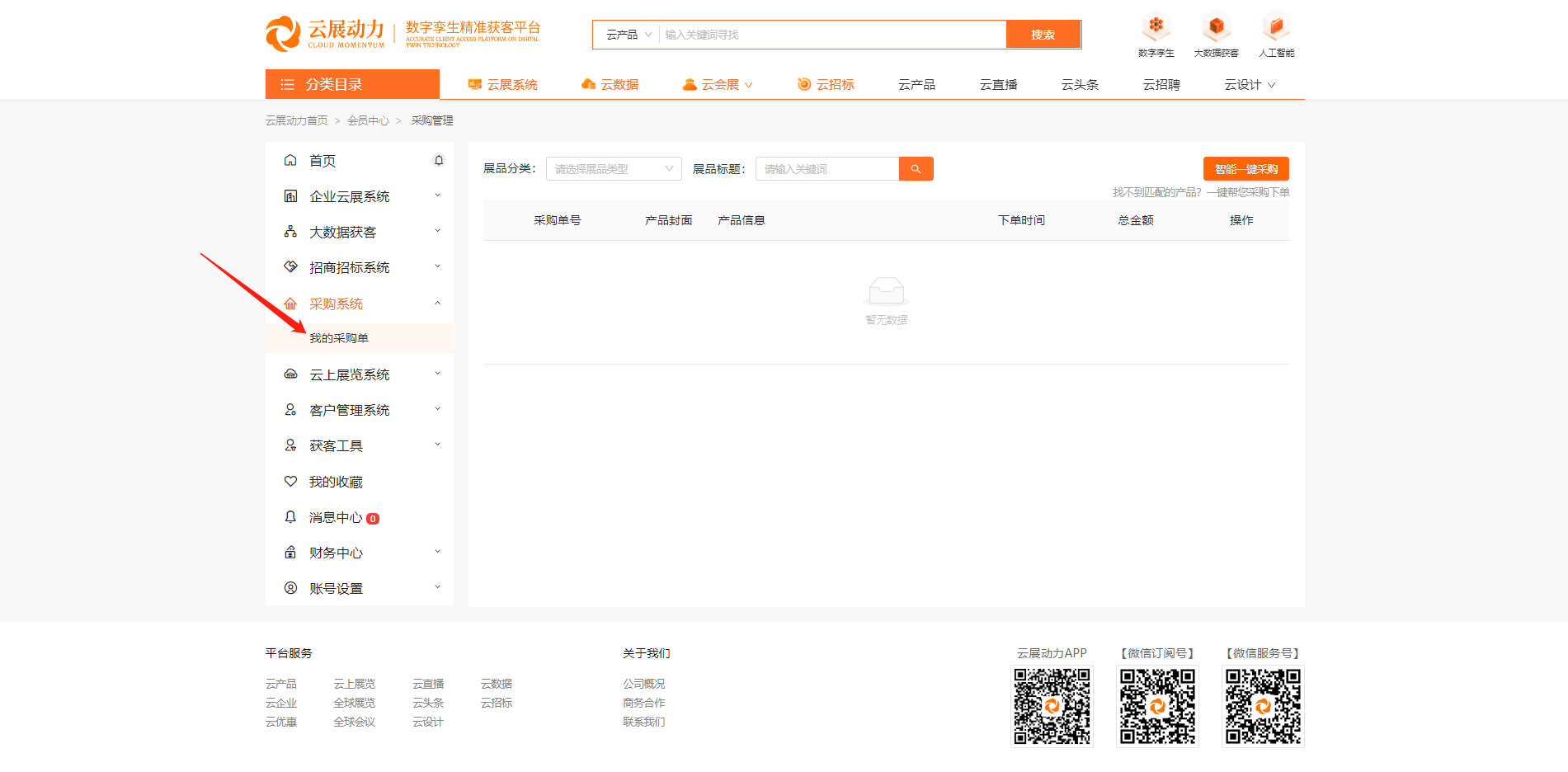Select 我的采购单 in the sidebar
Screen dimensions: 1568x772
(x=339, y=338)
